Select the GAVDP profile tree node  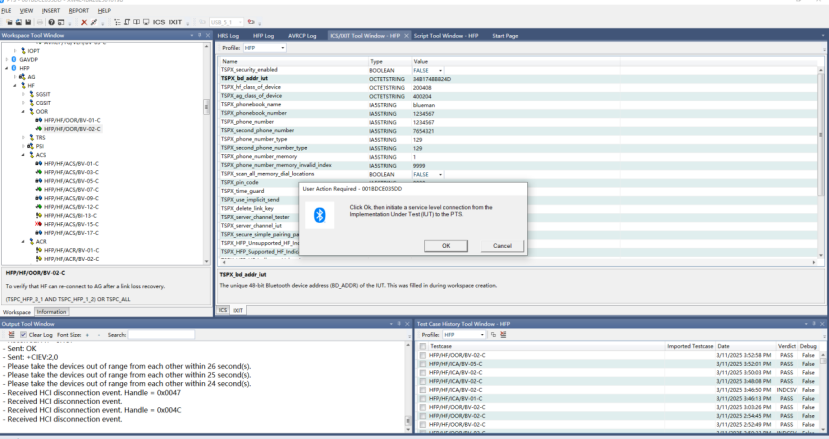(x=29, y=60)
